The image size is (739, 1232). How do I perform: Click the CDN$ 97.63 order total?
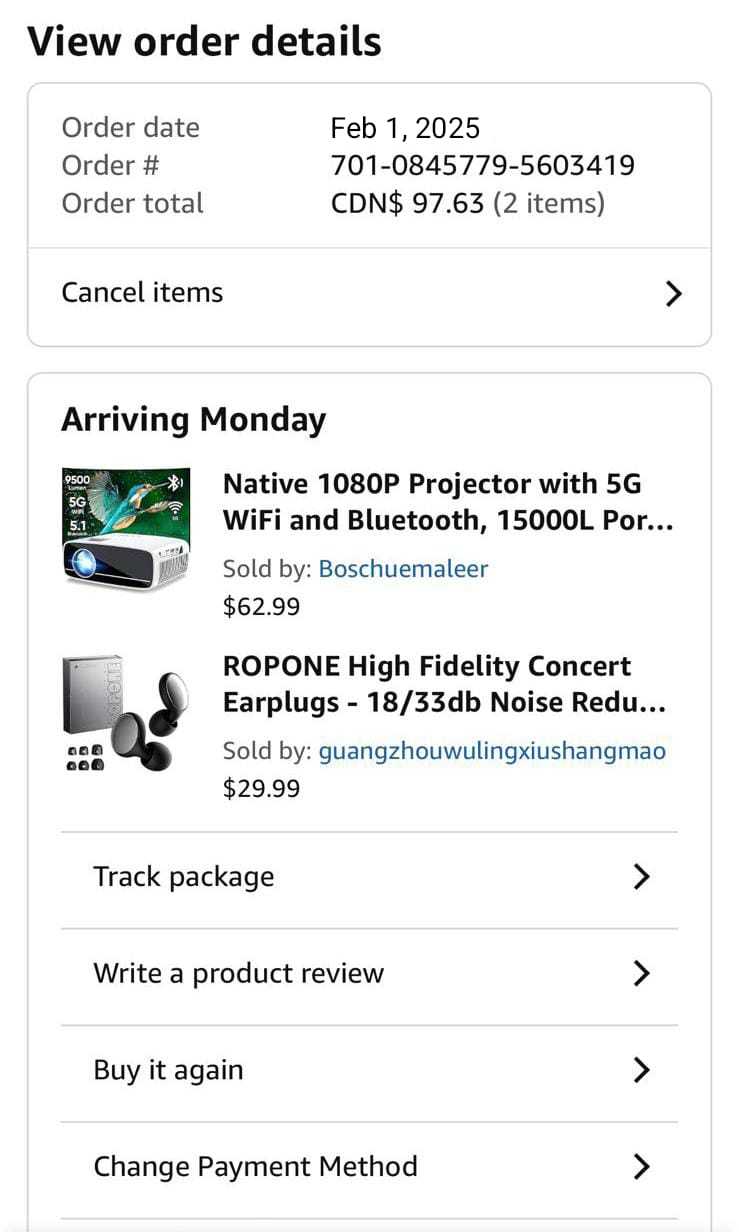pyautogui.click(x=408, y=204)
